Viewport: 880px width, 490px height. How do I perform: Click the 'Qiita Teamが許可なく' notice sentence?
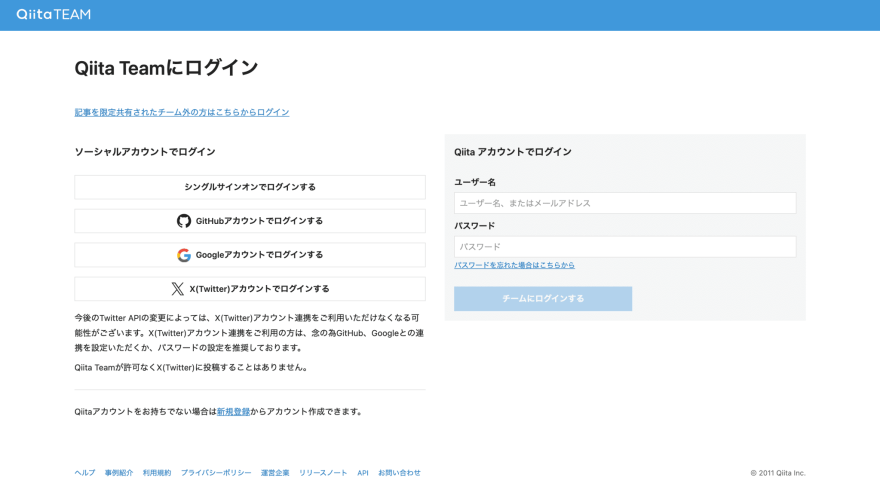191,368
